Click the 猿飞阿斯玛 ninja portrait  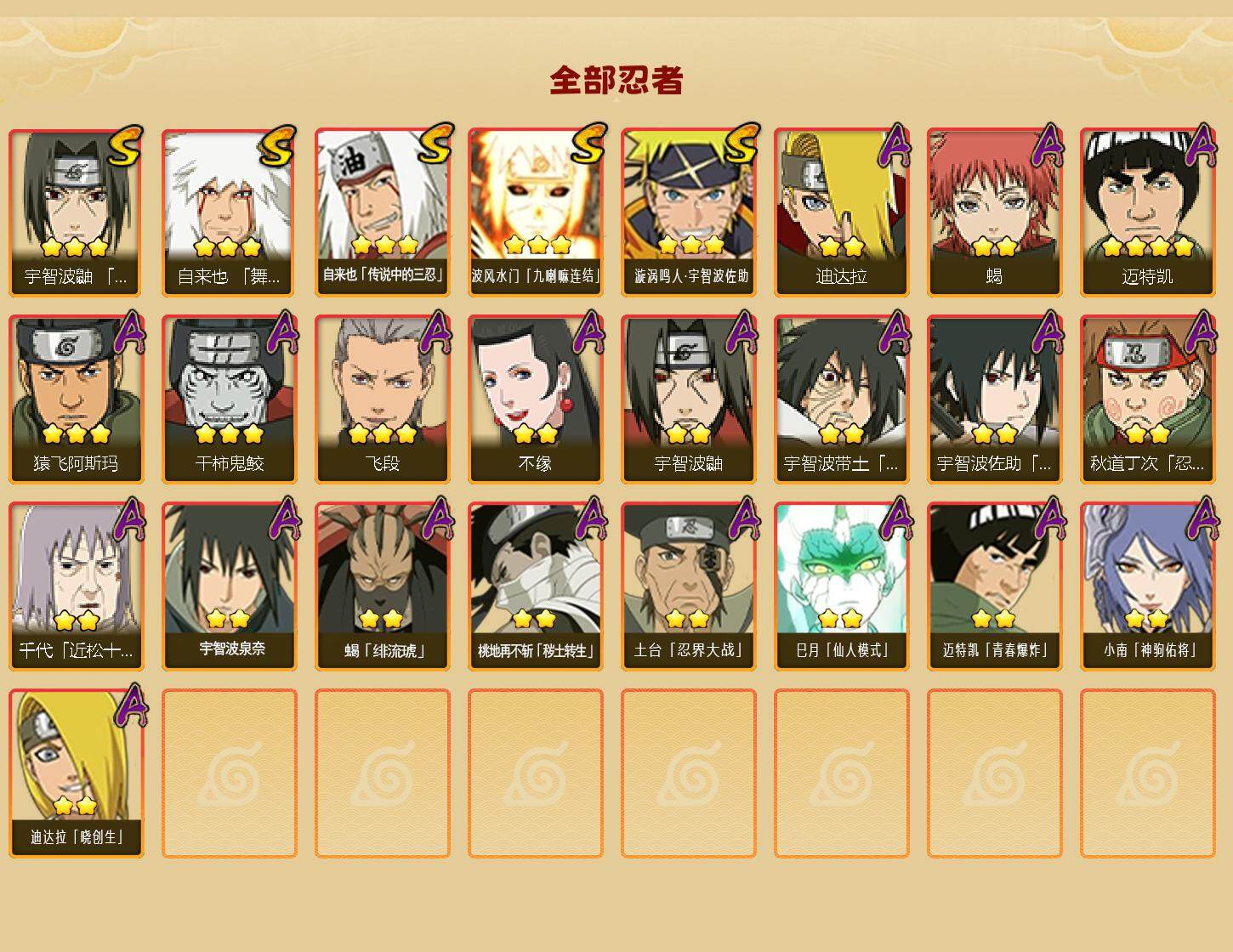[77, 399]
